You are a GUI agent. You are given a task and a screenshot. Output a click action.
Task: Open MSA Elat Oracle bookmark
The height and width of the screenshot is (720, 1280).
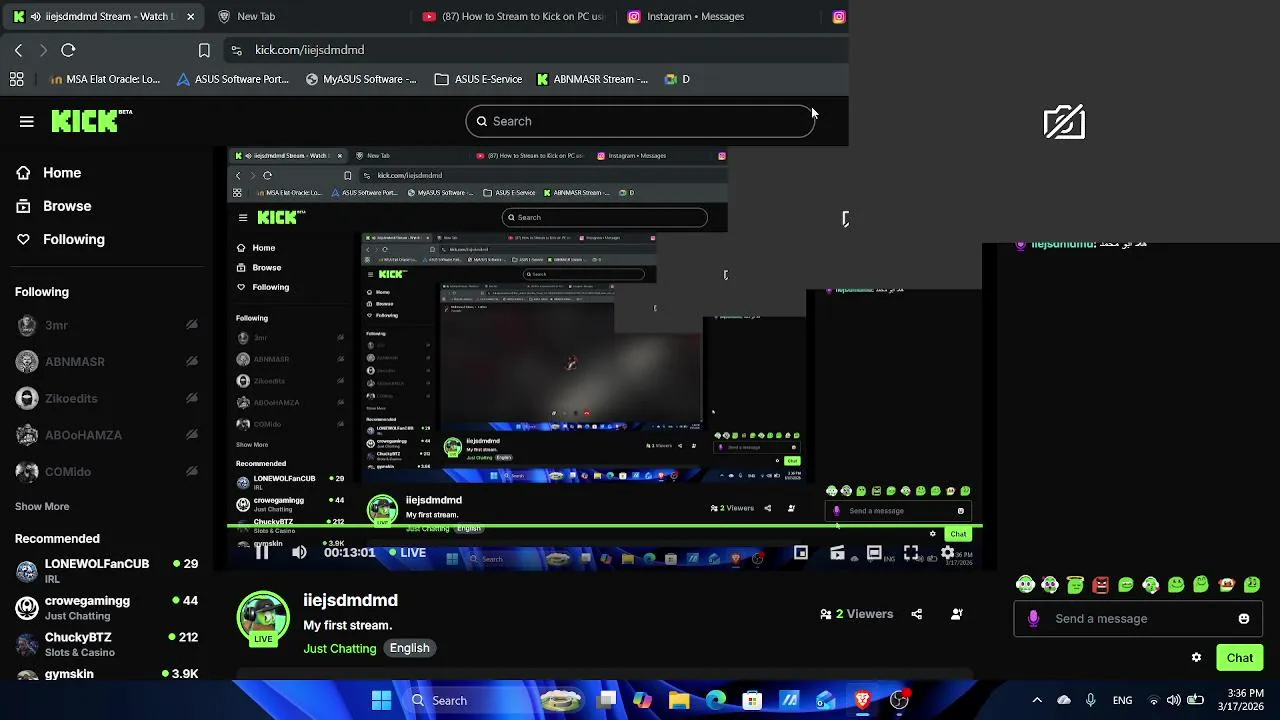[x=105, y=79]
